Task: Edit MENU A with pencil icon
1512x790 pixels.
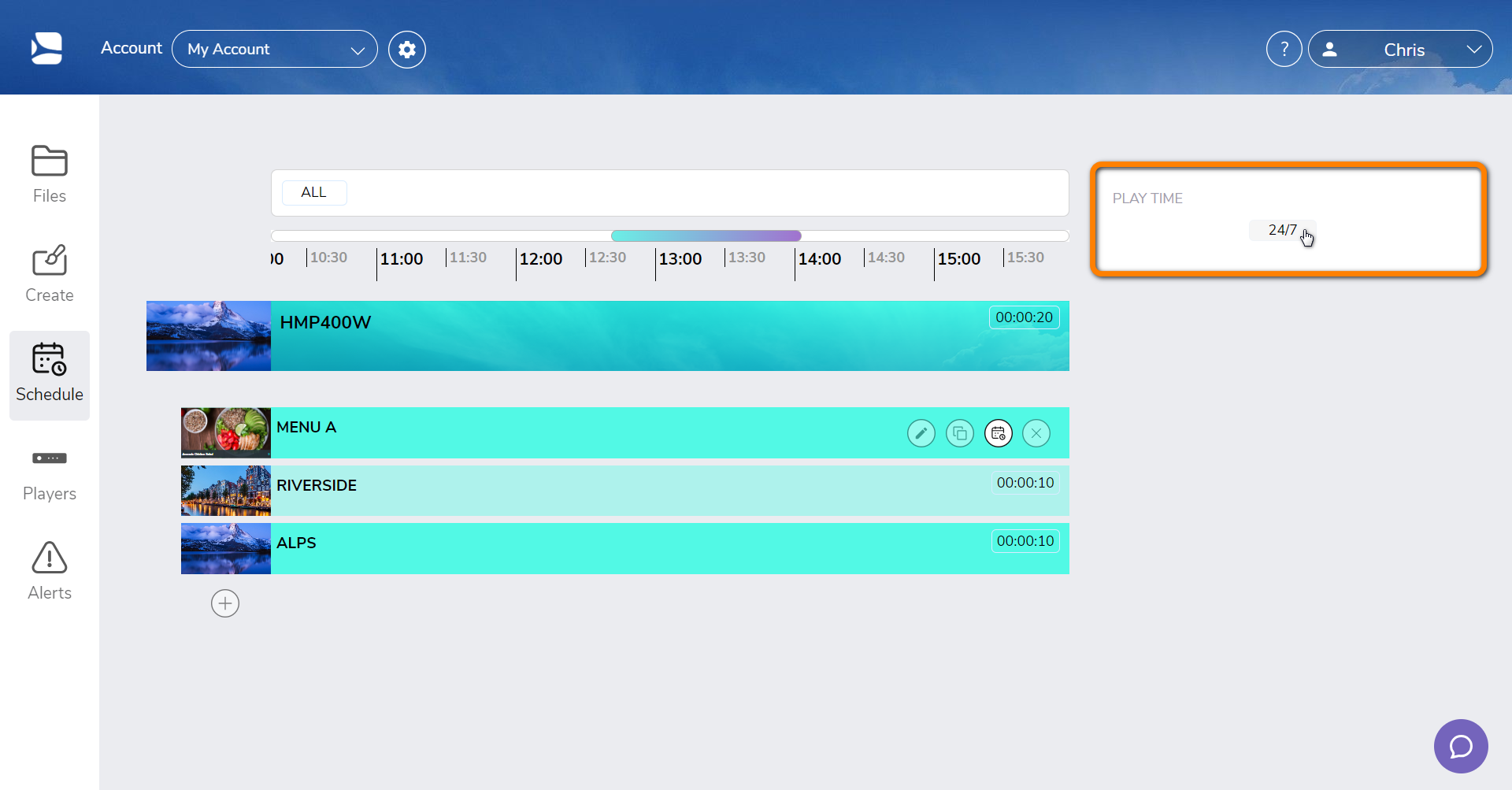Action: pyautogui.click(x=921, y=433)
